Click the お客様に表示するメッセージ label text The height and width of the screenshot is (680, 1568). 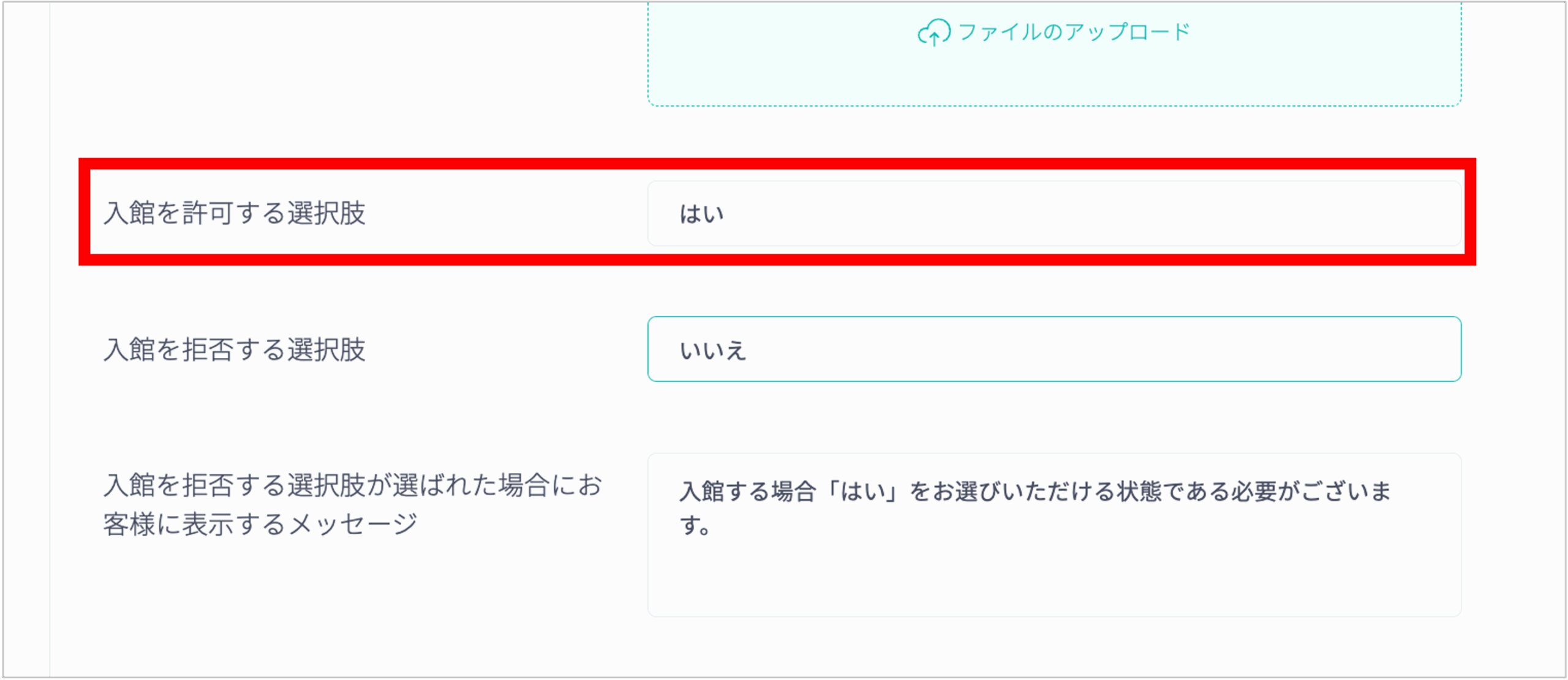click(260, 525)
